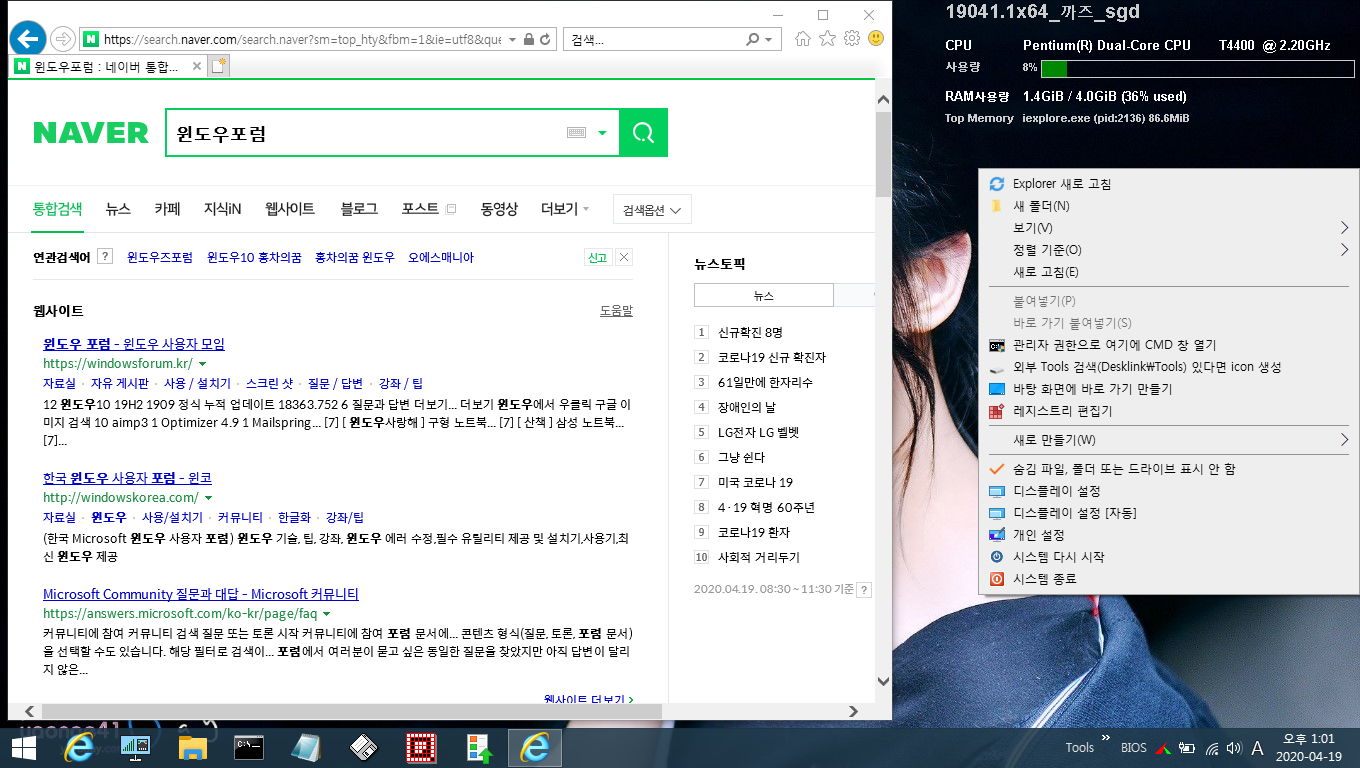Toggle the IME language indicator A
The width and height of the screenshot is (1360, 768).
click(x=1257, y=748)
